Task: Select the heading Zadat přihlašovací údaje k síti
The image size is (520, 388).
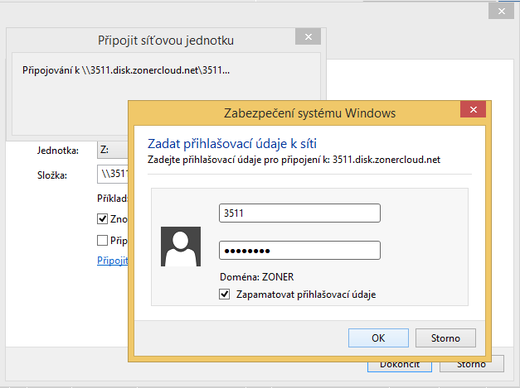Action: 232,144
